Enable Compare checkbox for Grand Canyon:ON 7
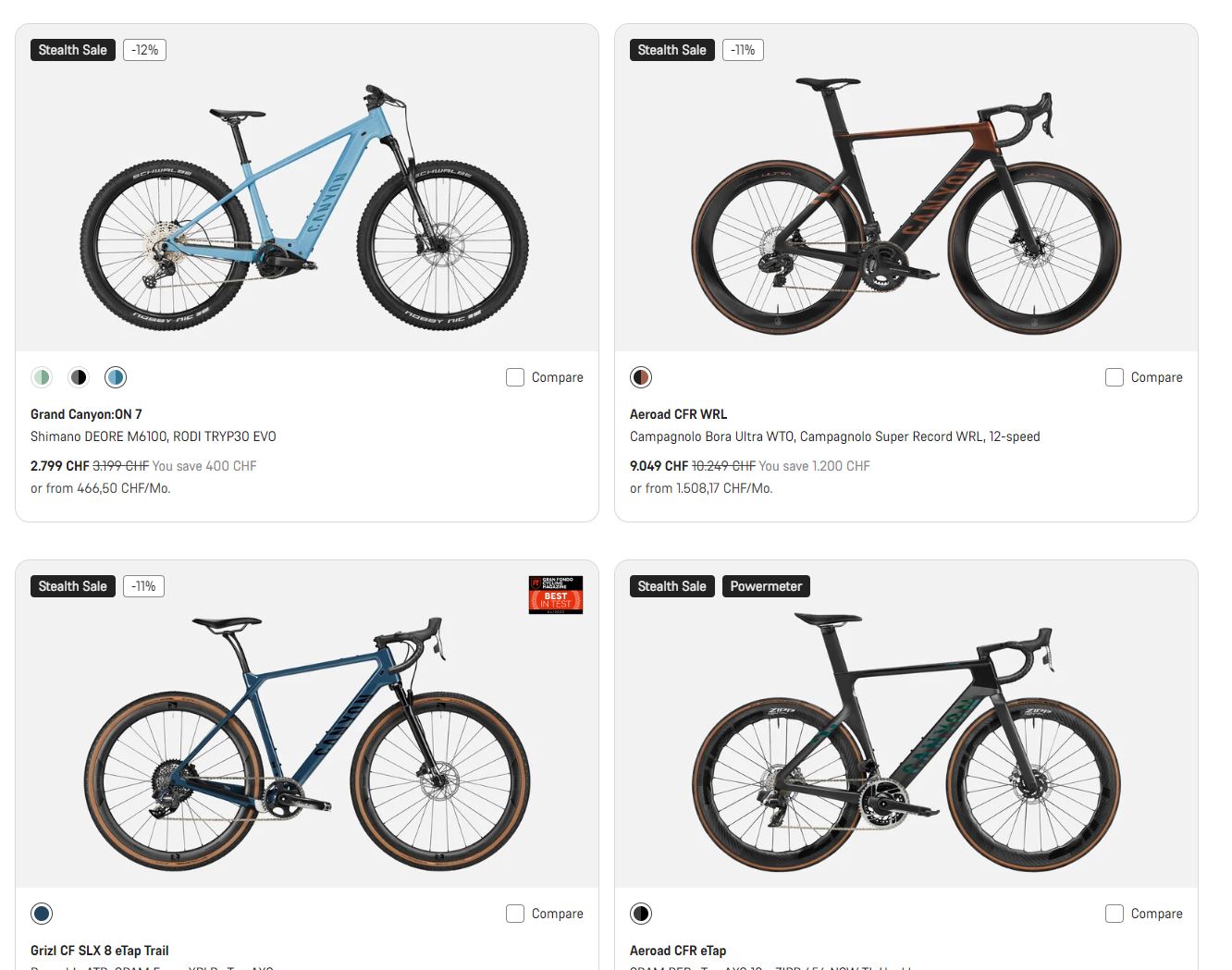Screen dimensions: 1232x970 pos(515,377)
